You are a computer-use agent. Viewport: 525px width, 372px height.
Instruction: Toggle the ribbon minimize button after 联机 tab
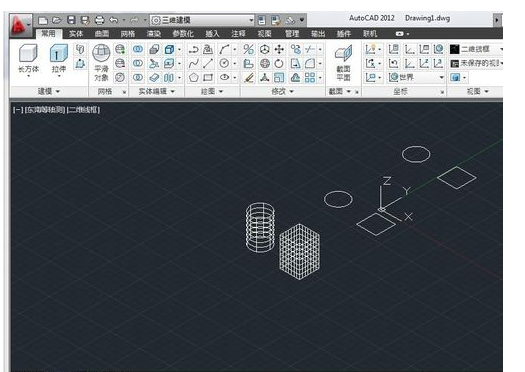coord(402,34)
